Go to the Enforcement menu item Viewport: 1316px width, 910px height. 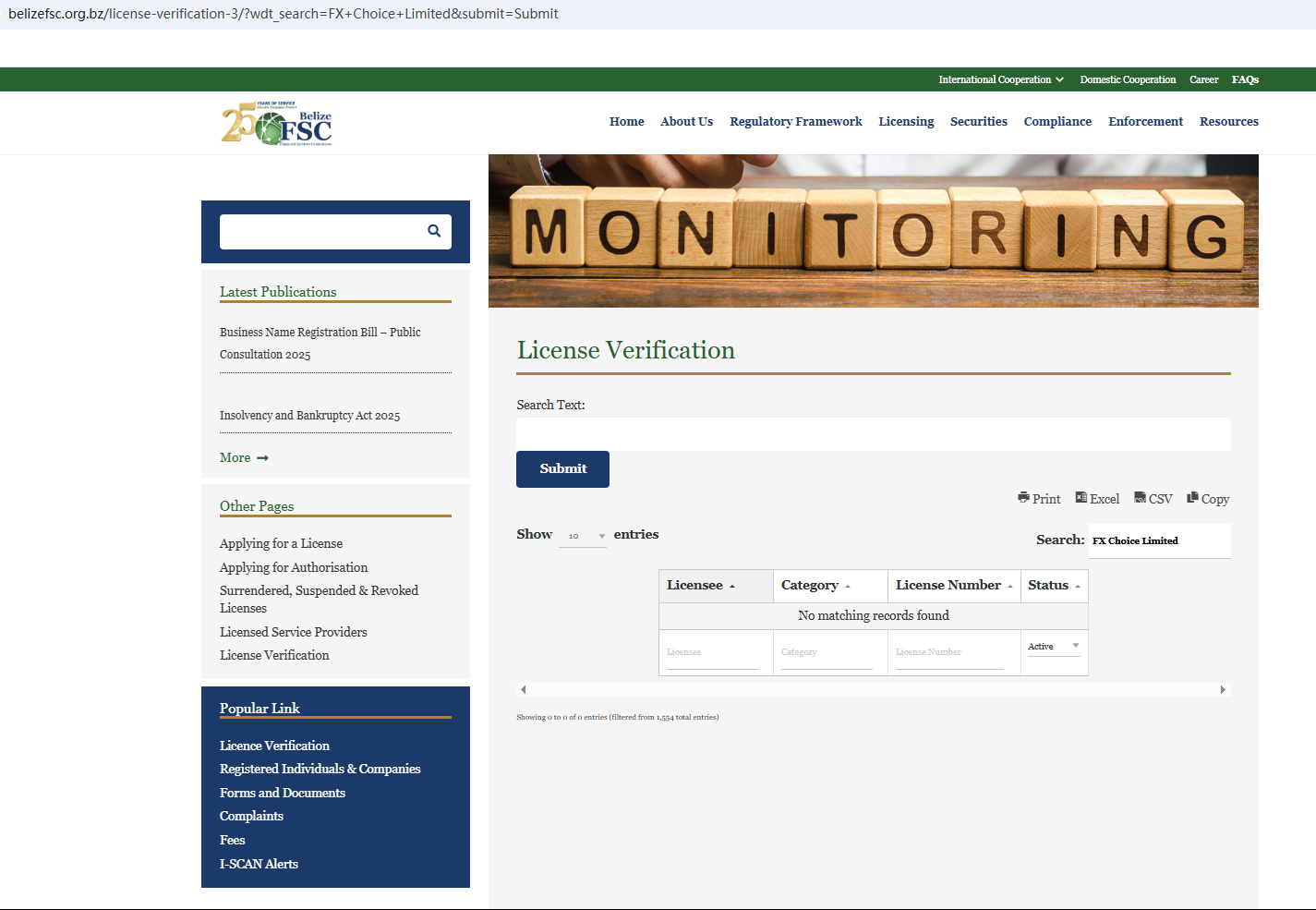[x=1144, y=121]
